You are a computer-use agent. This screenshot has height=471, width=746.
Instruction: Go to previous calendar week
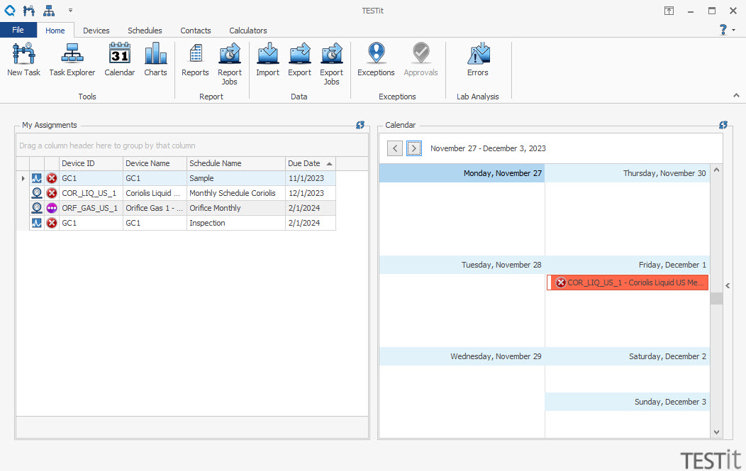tap(395, 148)
